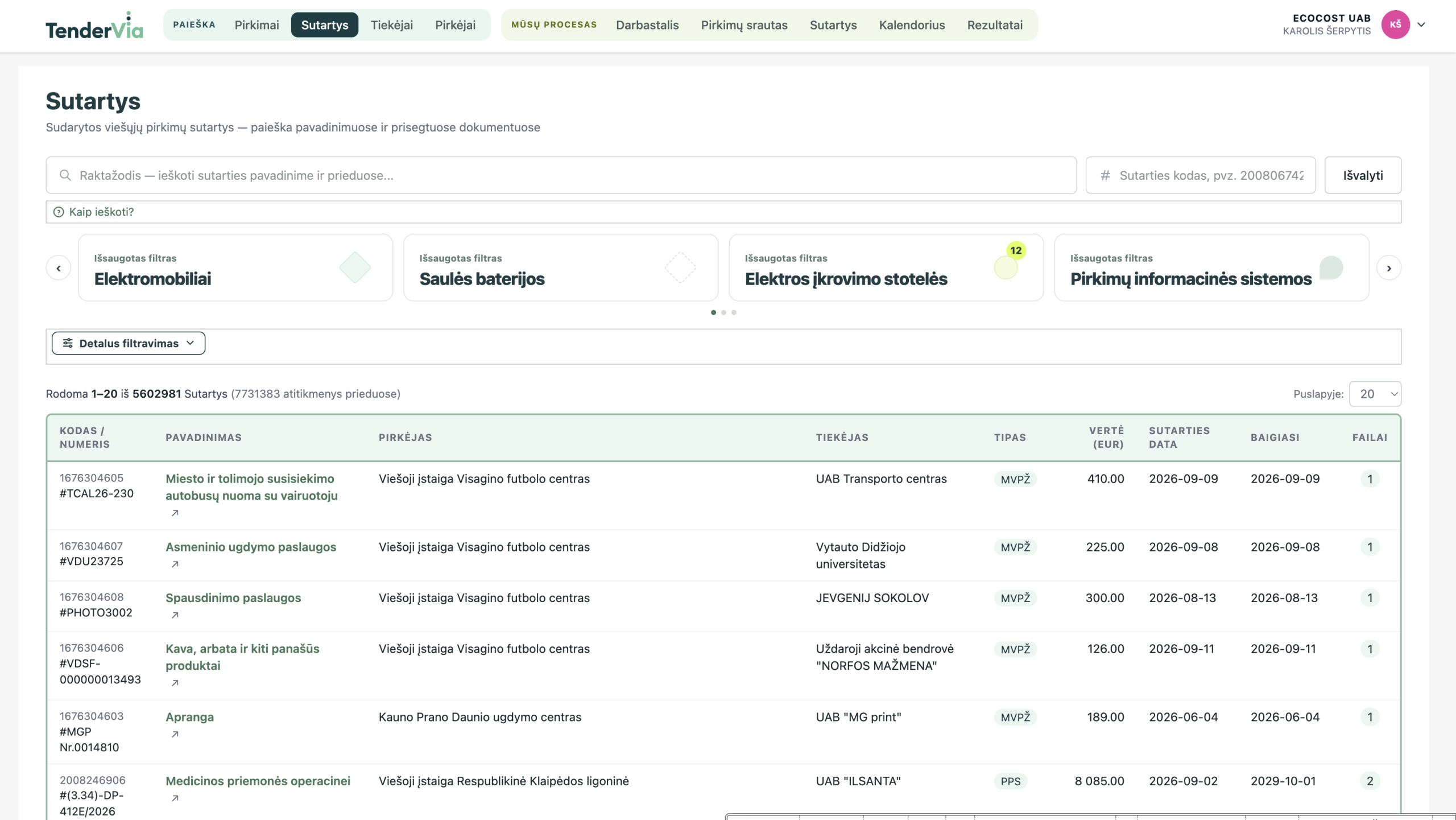Click the Išvalyti button
The width and height of the screenshot is (1456, 820).
1363,175
